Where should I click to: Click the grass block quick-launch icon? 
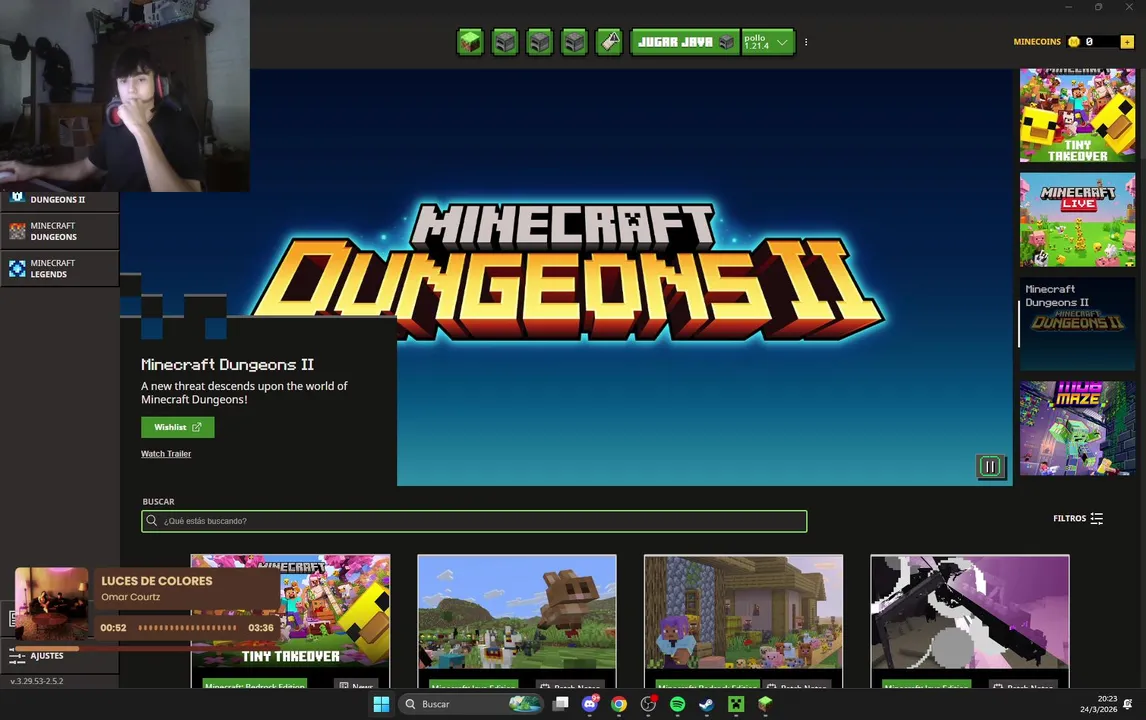pyautogui.click(x=470, y=42)
